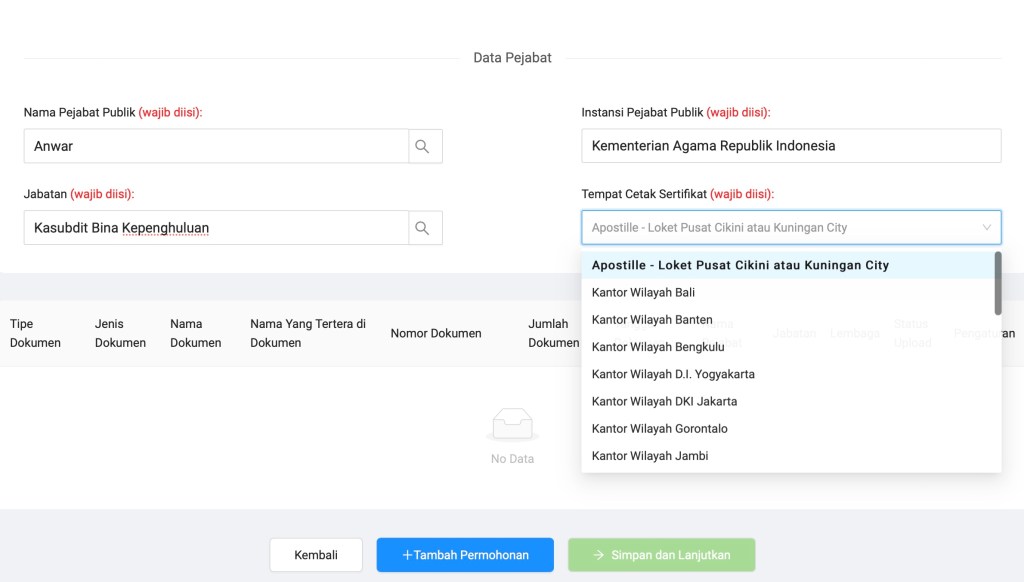Click search icon beside Jabatan field

point(422,228)
